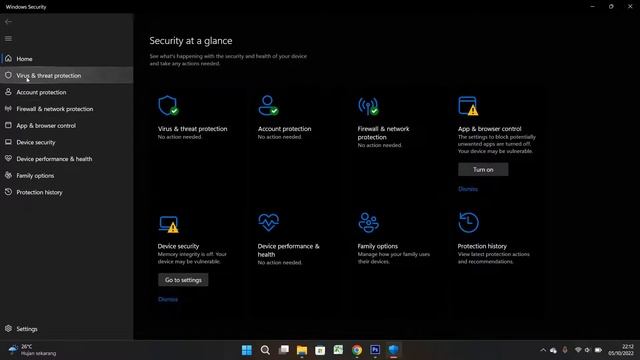Click the Family options people tile icon
640x360 pixels.
369,223
